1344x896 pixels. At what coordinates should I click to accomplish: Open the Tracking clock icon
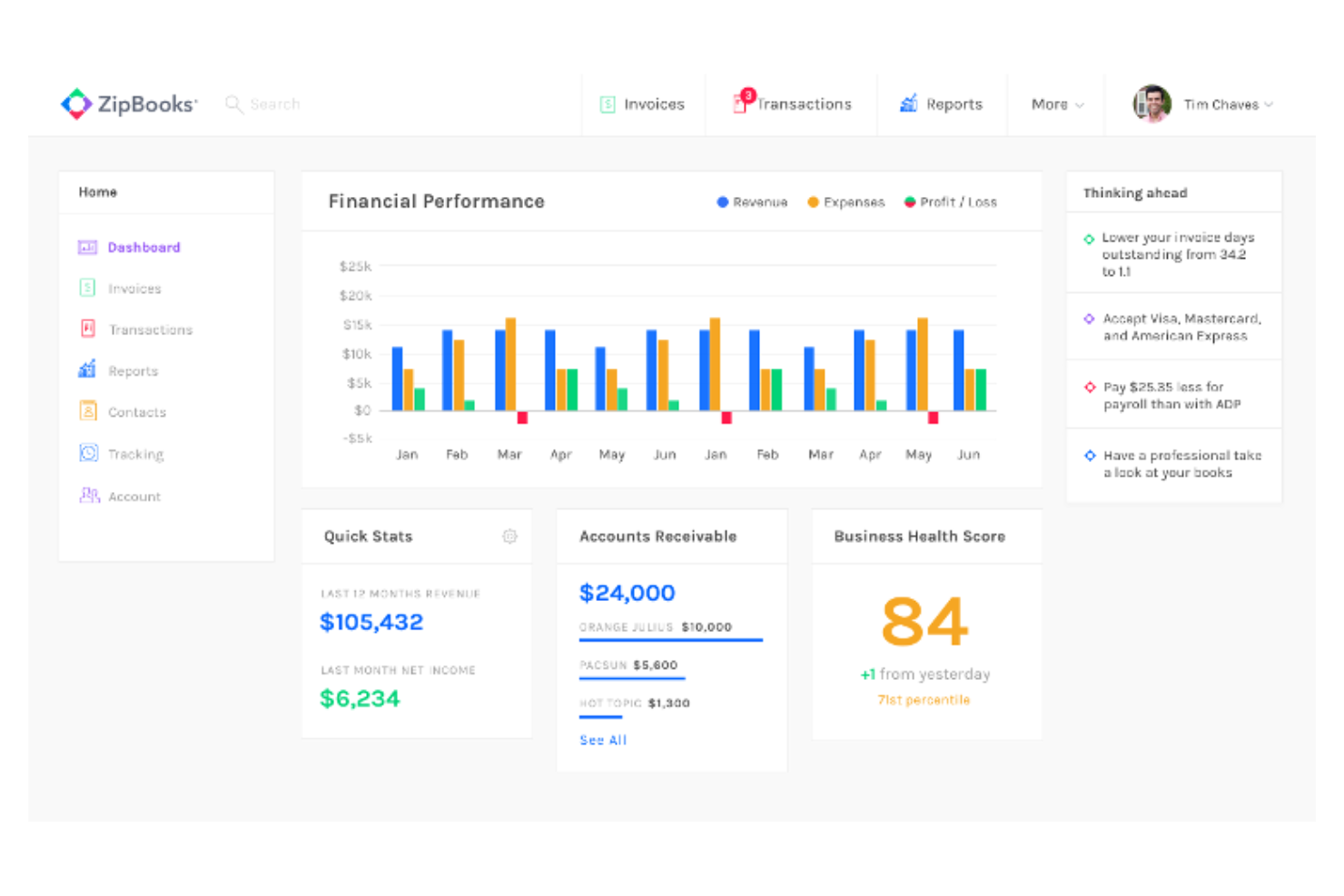(88, 453)
